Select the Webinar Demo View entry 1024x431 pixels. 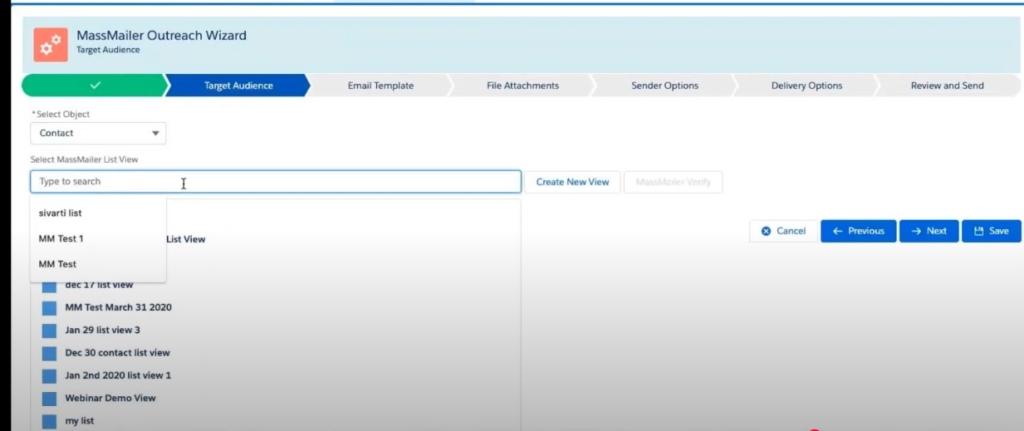(110, 398)
